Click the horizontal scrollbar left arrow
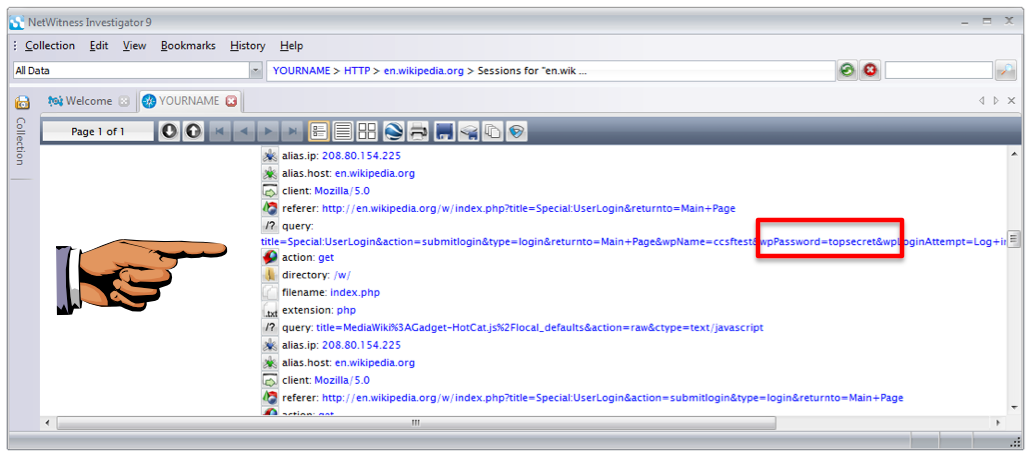Viewport: 1031px width, 457px height. [47, 423]
